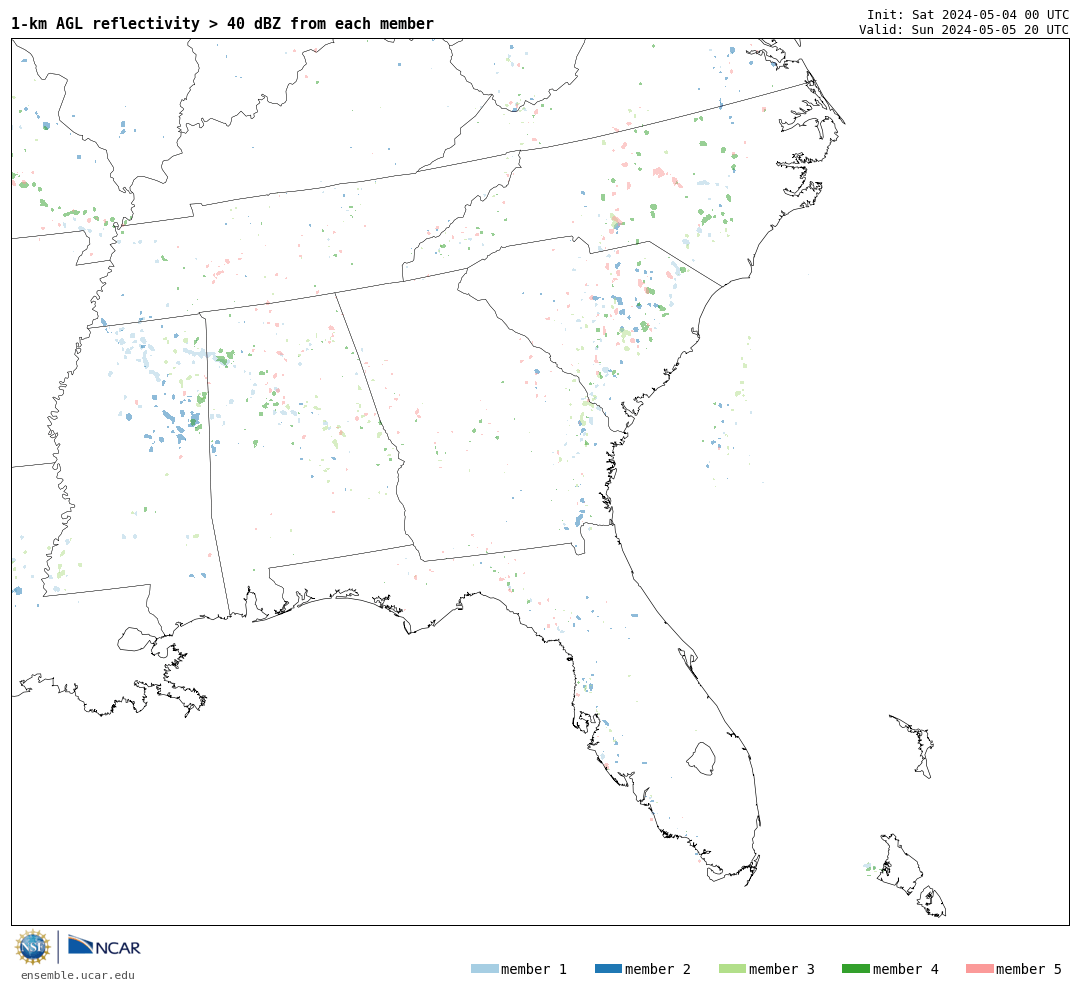
Task: Click the NSF logo icon
Action: pos(32,947)
